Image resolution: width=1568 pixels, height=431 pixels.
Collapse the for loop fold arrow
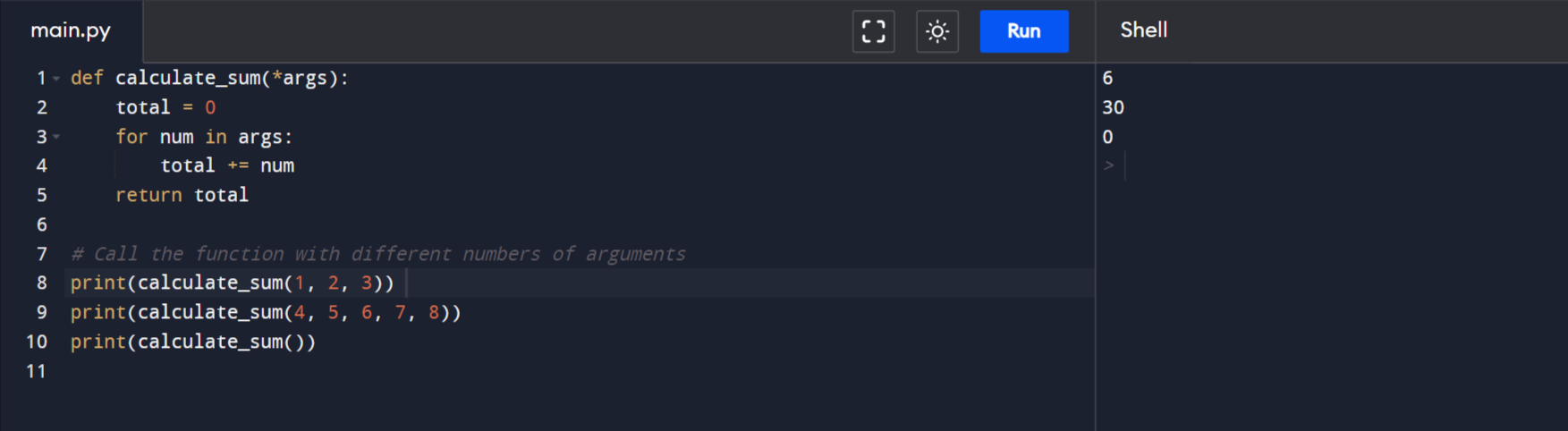coord(56,137)
